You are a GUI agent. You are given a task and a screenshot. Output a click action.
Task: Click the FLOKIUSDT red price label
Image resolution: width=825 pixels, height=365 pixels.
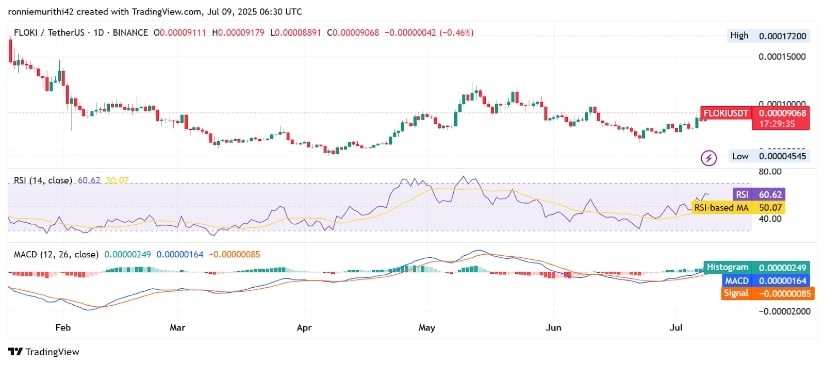tap(726, 113)
